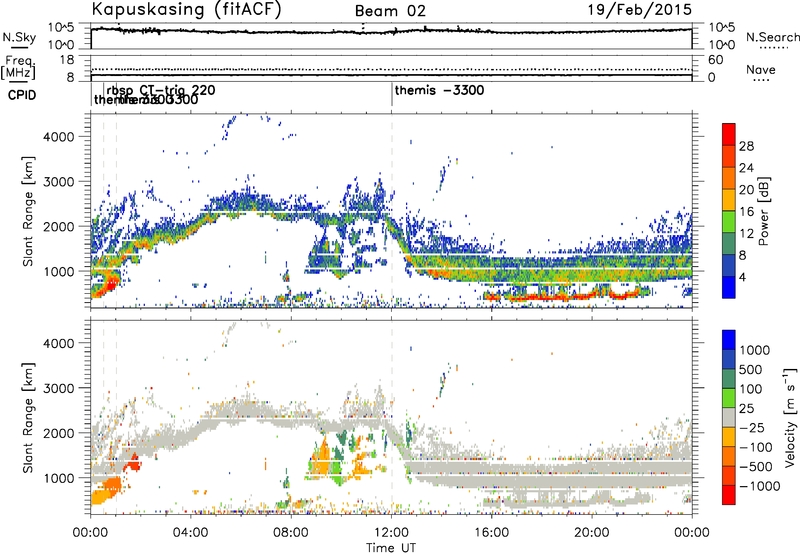The width and height of the screenshot is (800, 554).
Task: Select the Freq. [MHz] axis label
Action: point(18,67)
